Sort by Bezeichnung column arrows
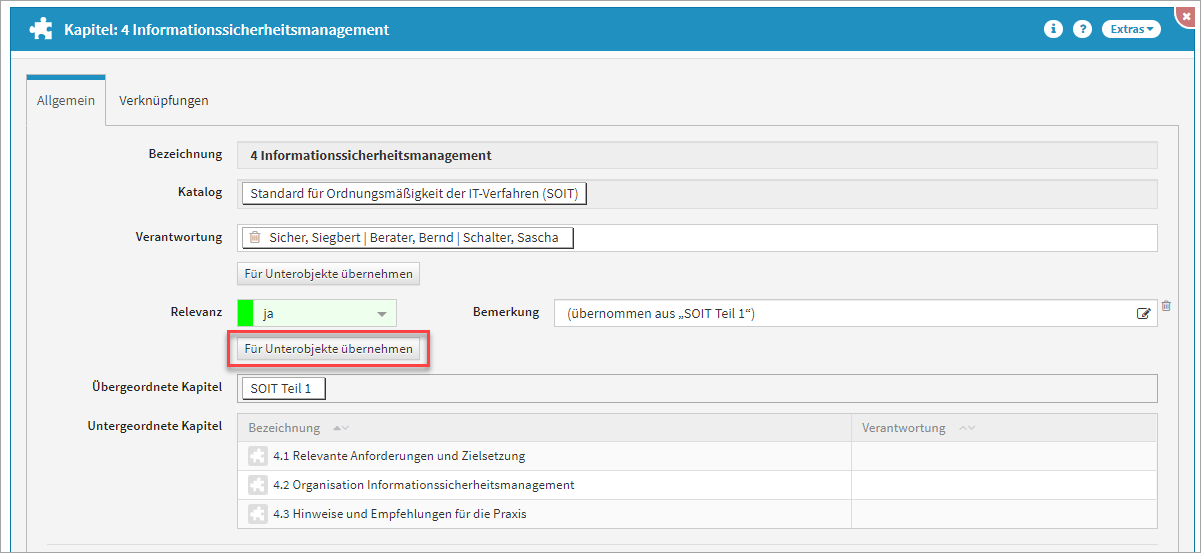1201x553 pixels. click(341, 428)
